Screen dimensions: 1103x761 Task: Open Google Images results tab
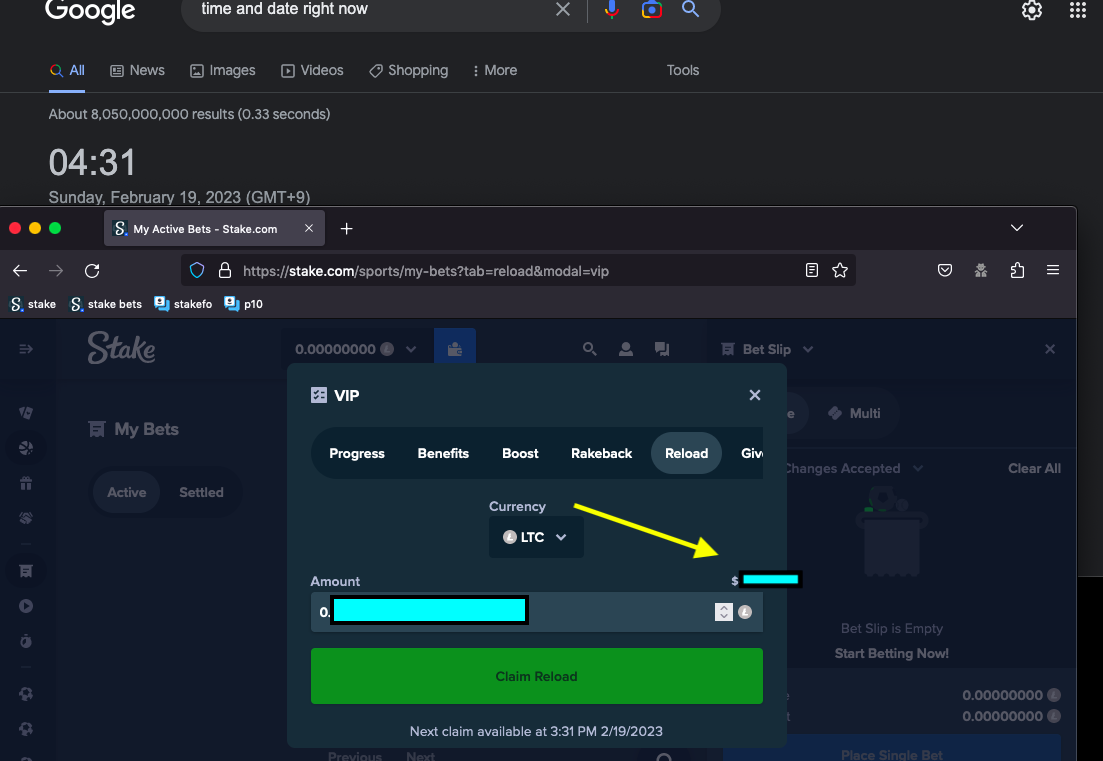pos(222,70)
